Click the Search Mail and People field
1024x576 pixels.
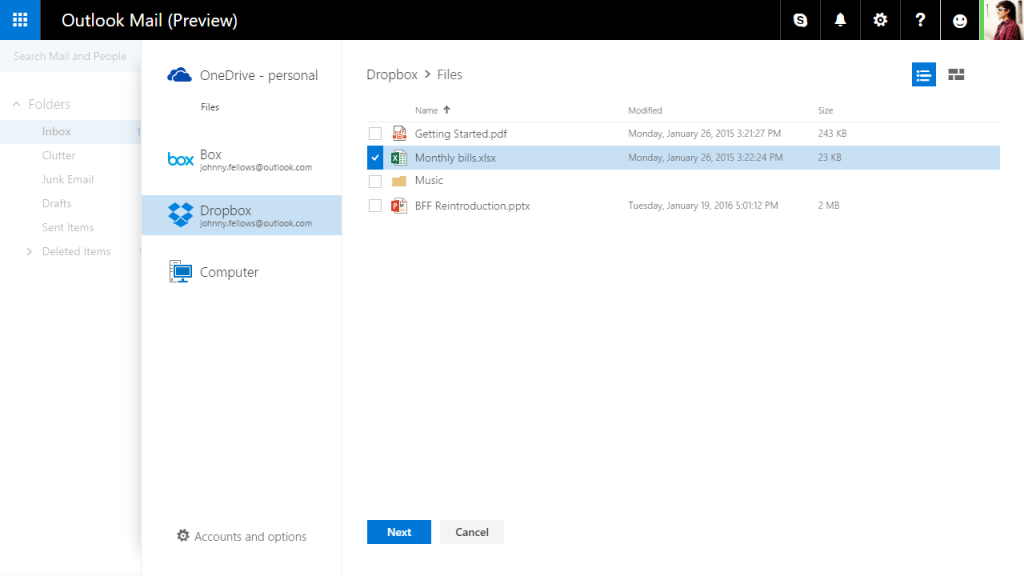(70, 56)
